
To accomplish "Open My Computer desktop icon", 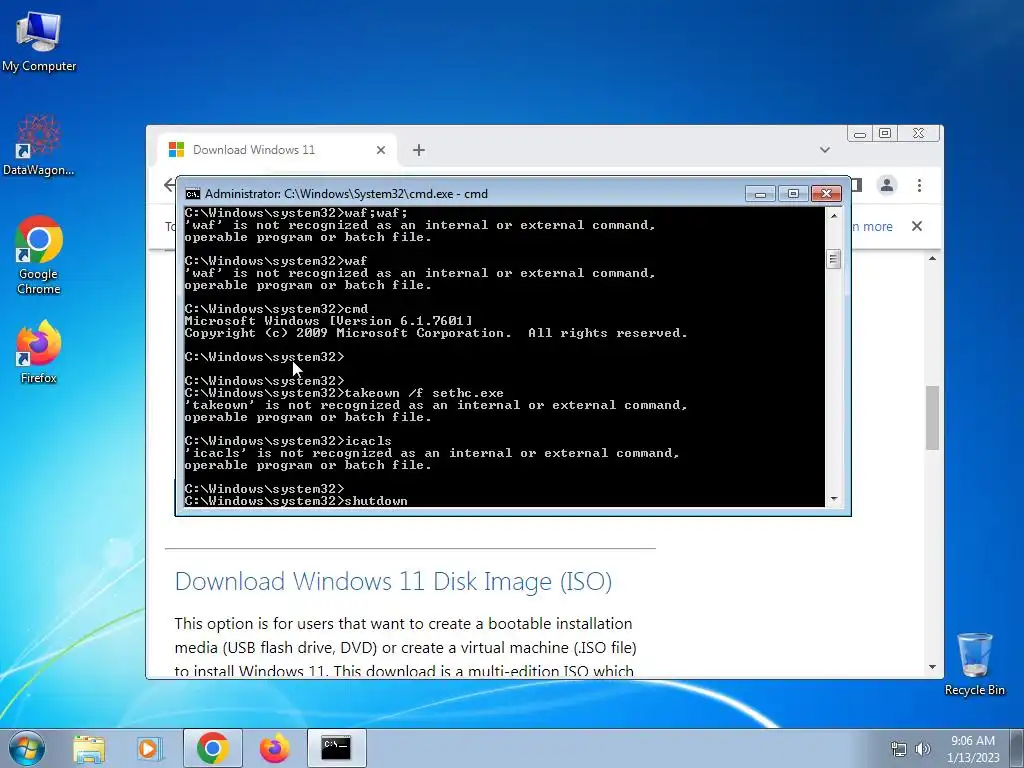I will 39,41.
